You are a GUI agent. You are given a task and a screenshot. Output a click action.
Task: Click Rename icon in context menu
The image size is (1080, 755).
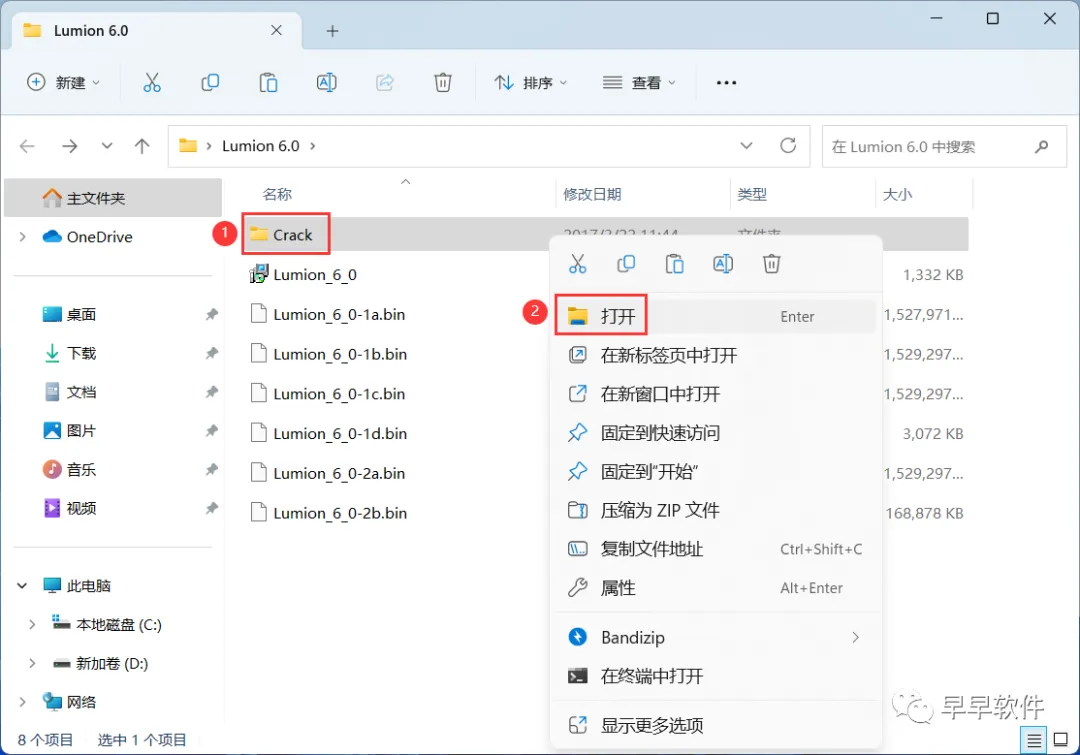pos(723,264)
